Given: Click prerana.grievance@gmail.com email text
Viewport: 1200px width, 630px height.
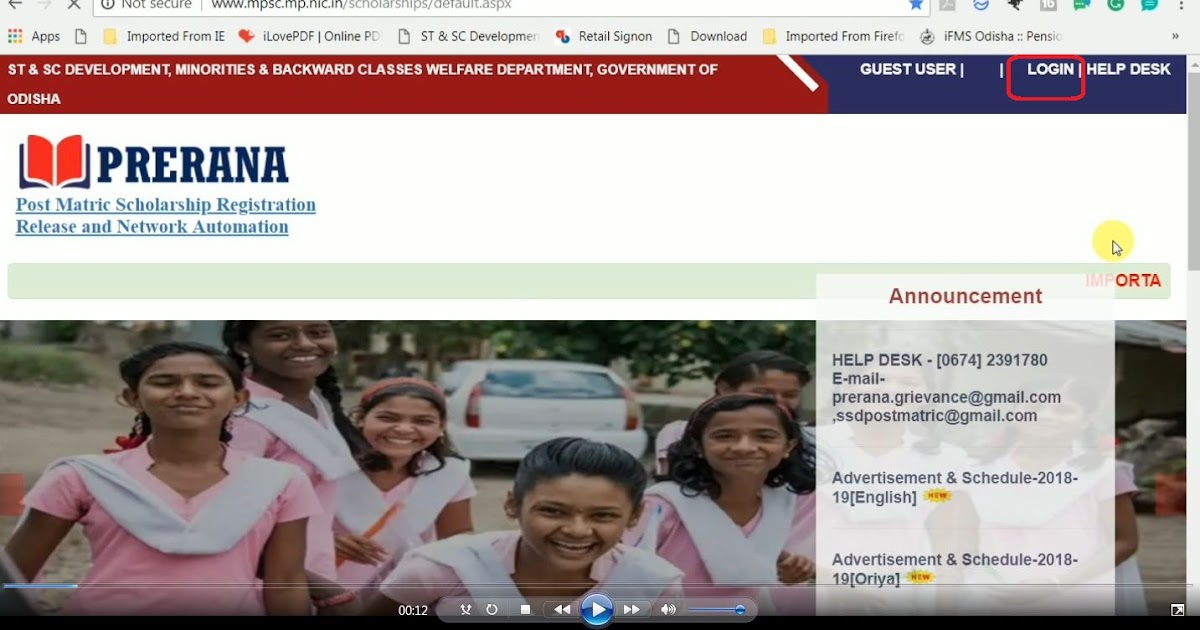Looking at the screenshot, I should point(946,398).
